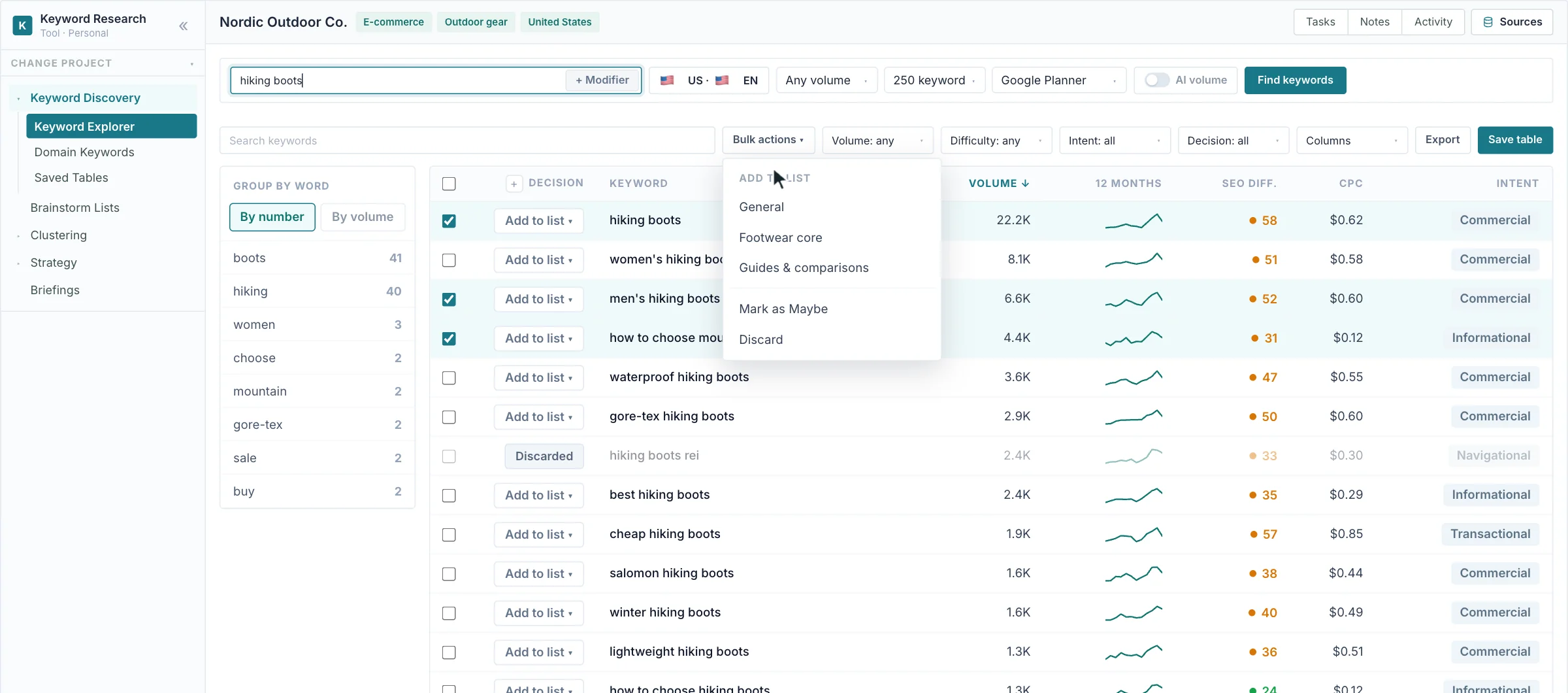Check the women's hiking boots row checkbox
This screenshot has width=1568, height=693.
point(449,260)
